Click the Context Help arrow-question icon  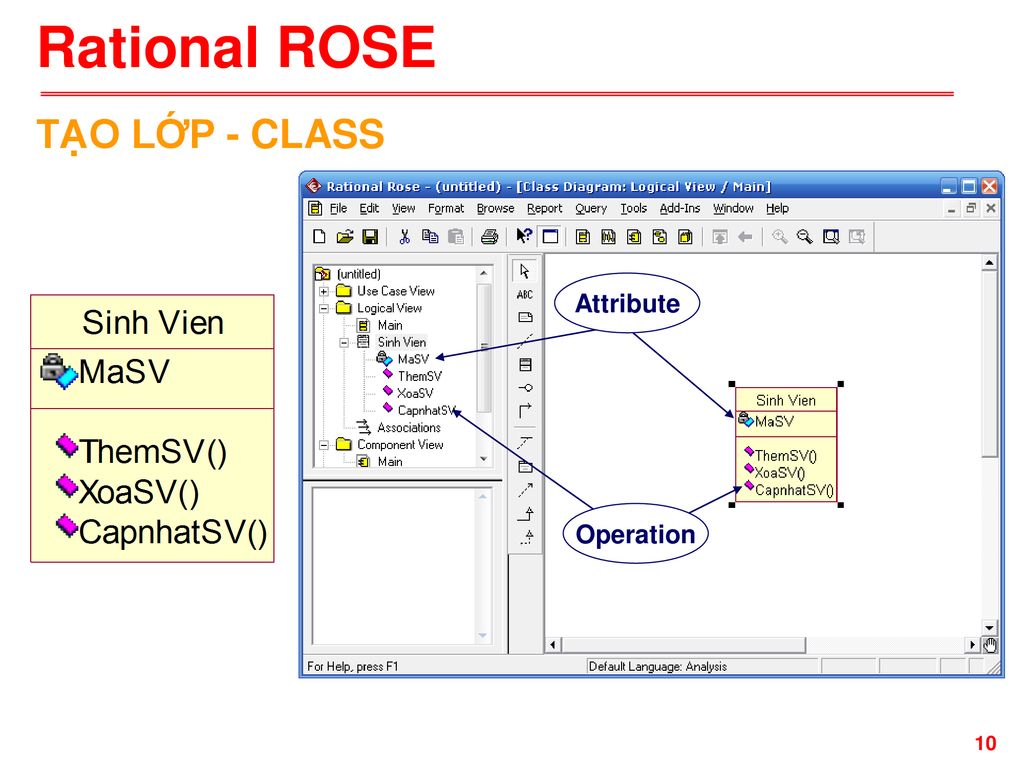tap(524, 236)
